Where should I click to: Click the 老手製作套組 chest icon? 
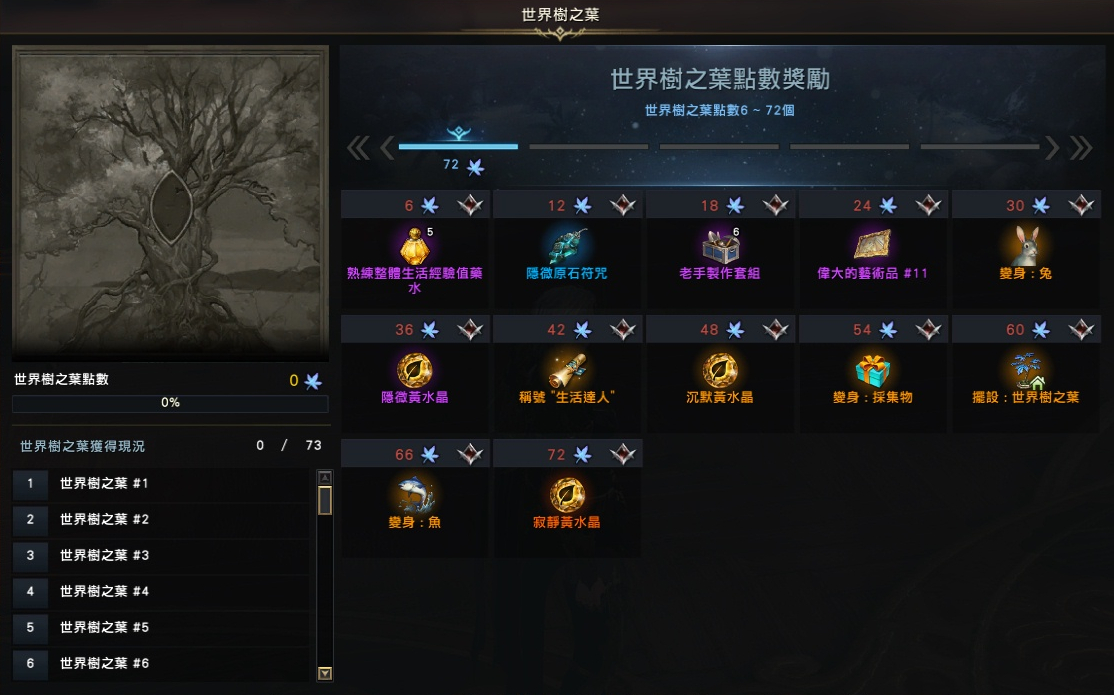pos(720,246)
